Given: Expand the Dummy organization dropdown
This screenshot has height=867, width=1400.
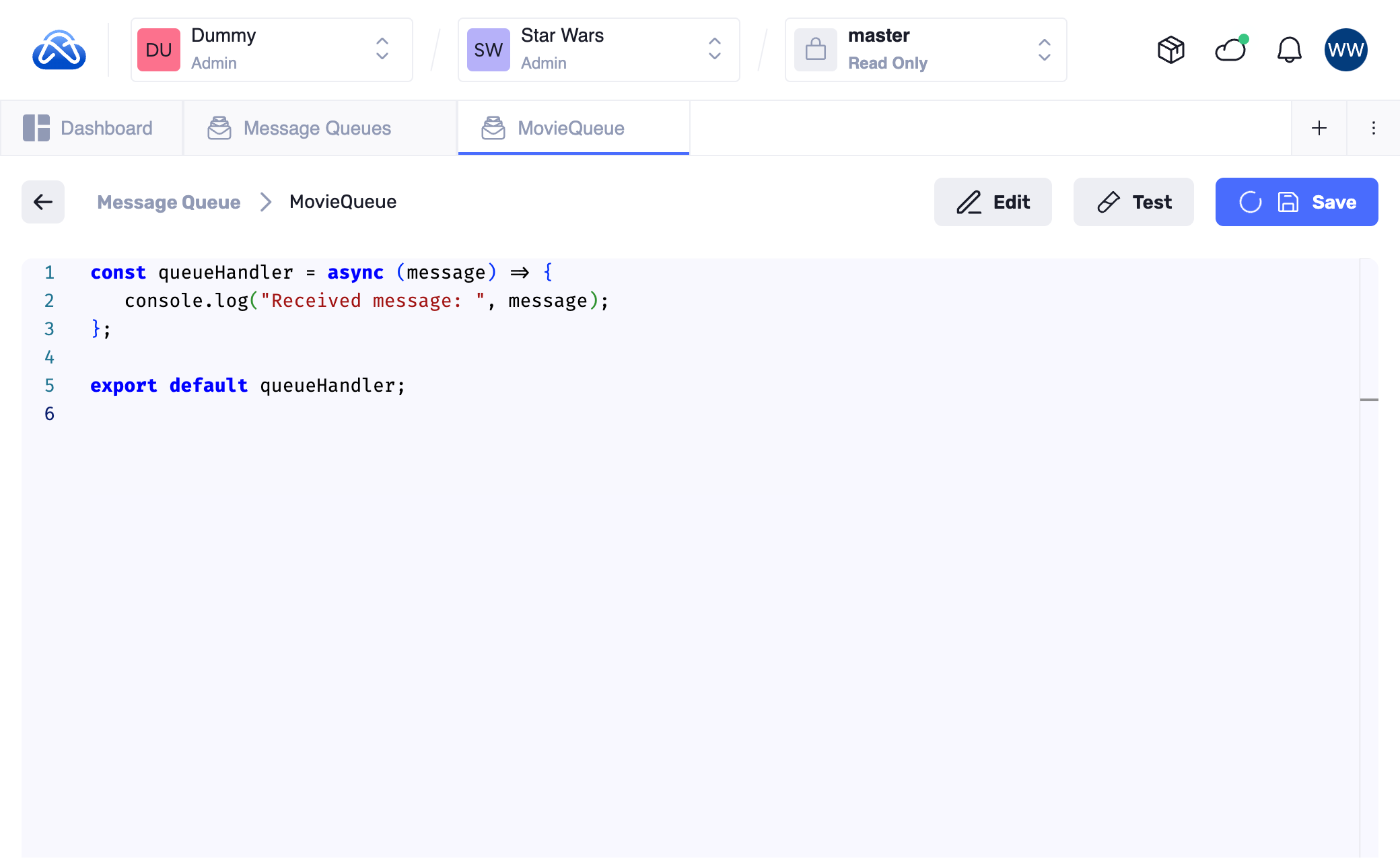Looking at the screenshot, I should tap(382, 50).
